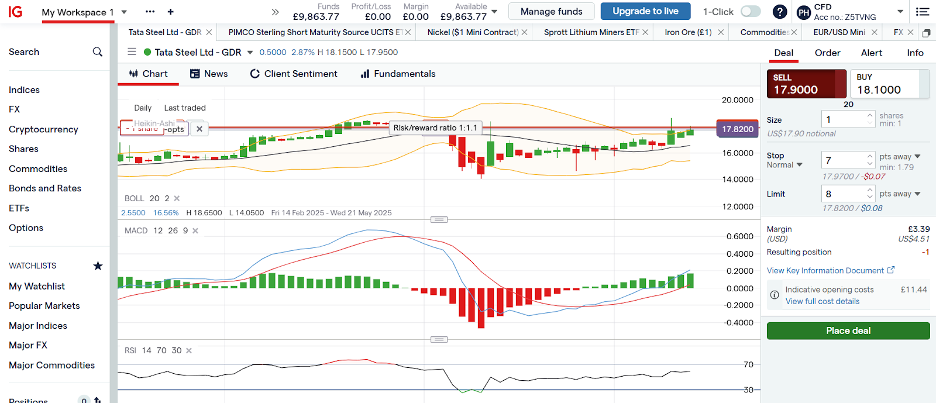The height and width of the screenshot is (404, 936).
Task: Switch to the Client Sentiment tab
Action: click(x=293, y=74)
